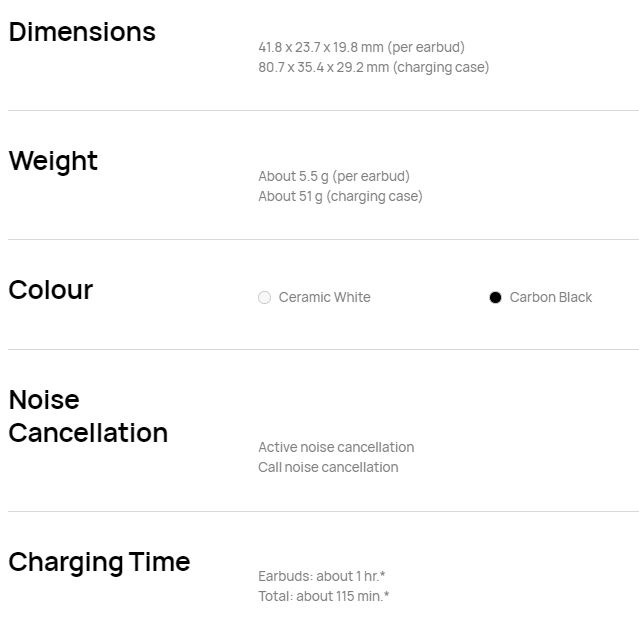Select the Ceramic White colour swatch

coord(264,298)
